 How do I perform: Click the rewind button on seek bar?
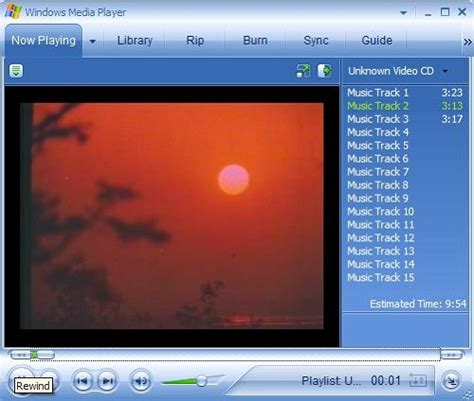pyautogui.click(x=21, y=355)
